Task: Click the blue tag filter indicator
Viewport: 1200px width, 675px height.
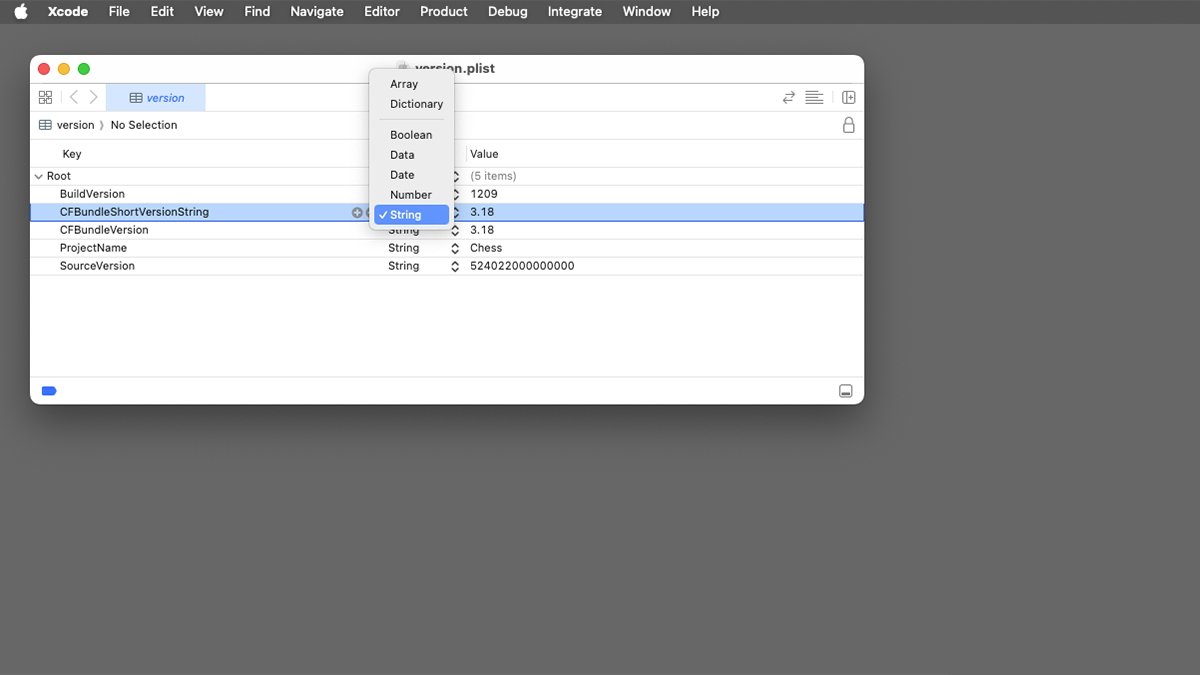Action: 49,391
